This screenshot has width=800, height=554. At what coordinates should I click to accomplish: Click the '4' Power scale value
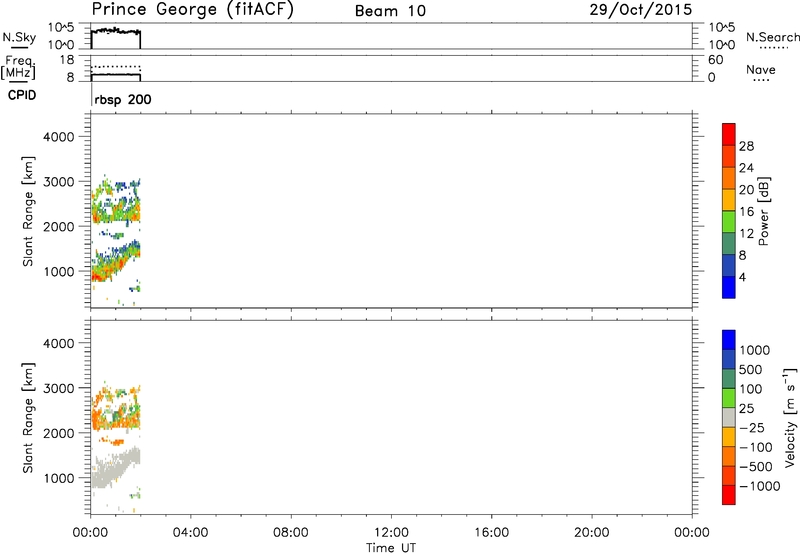742,277
